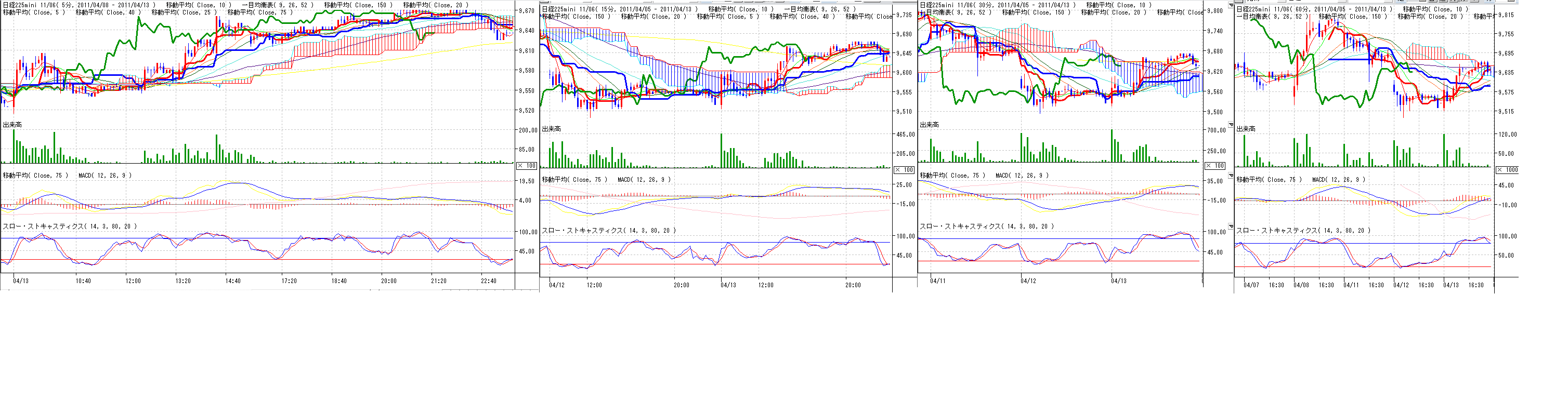Image resolution: width=1568 pixels, height=401 pixels.
Task: Select the ×100 scale box on the 30分 chart
Action: pyautogui.click(x=1215, y=166)
